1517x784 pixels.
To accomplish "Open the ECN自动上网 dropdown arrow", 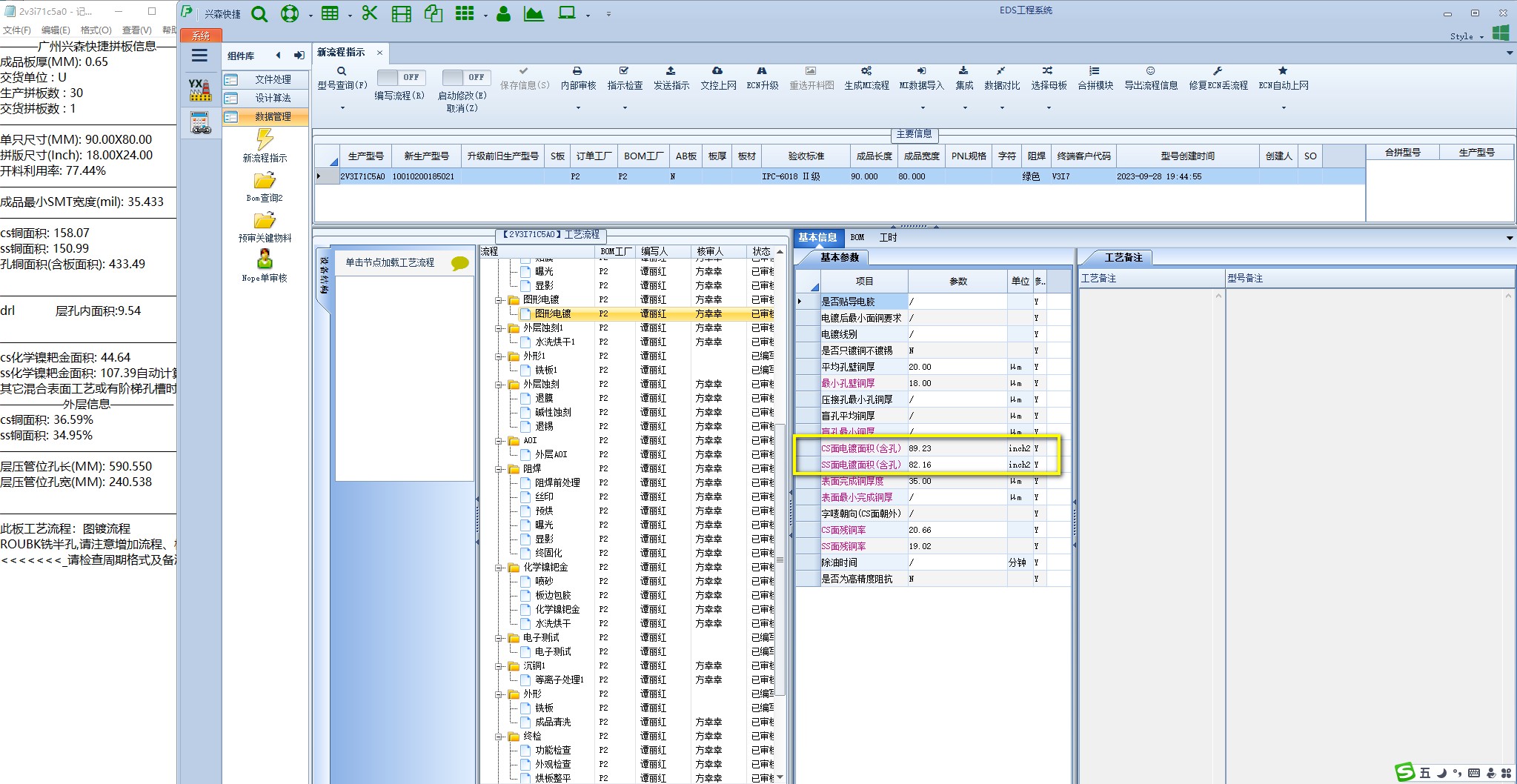I will point(1284,108).
